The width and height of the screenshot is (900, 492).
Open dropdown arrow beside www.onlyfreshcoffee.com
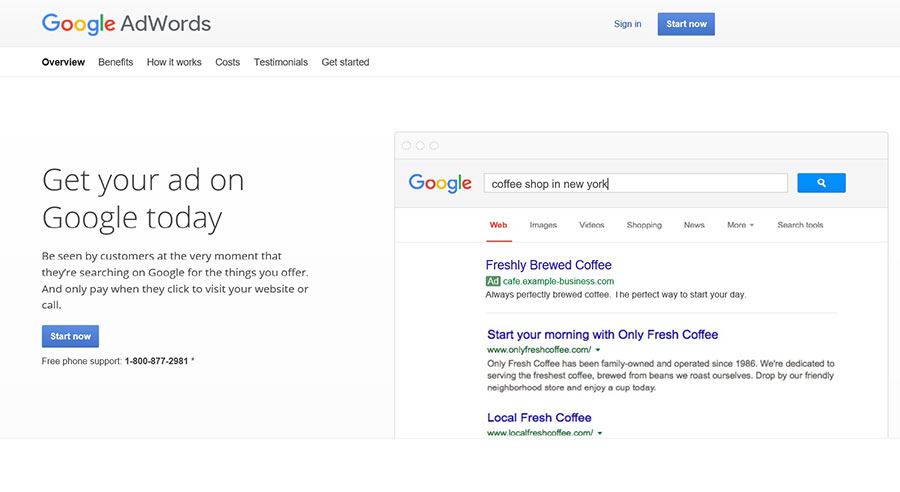coord(599,350)
